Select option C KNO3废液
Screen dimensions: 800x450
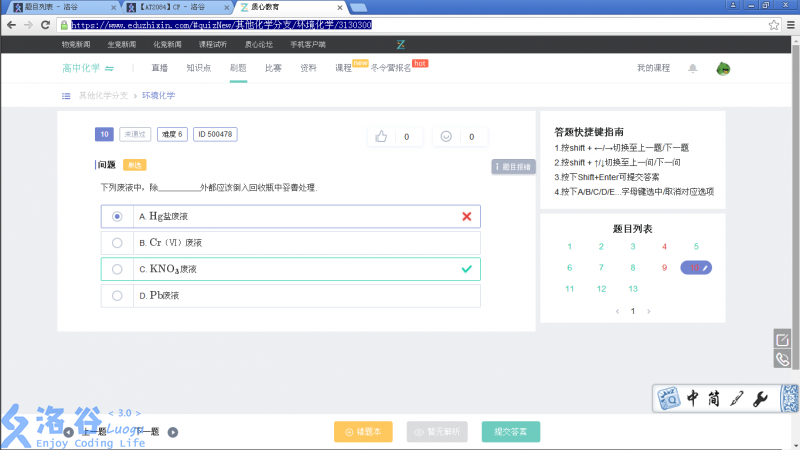click(x=117, y=269)
